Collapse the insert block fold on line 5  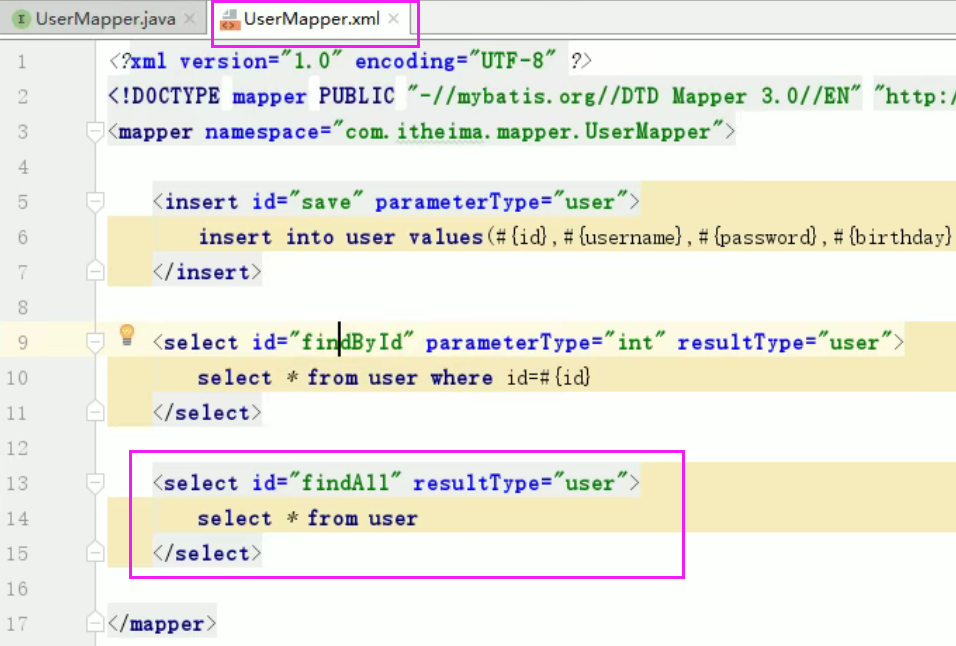[95, 202]
